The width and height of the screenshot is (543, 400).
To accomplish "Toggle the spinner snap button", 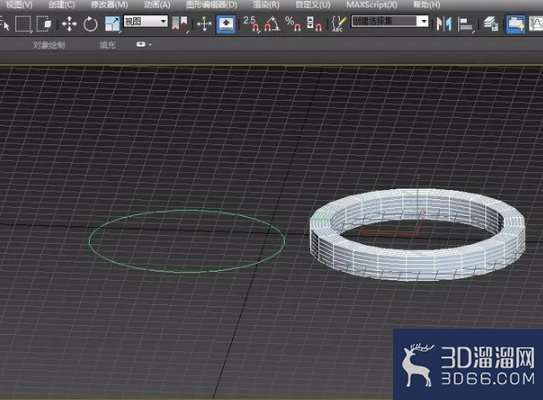I will 314,24.
